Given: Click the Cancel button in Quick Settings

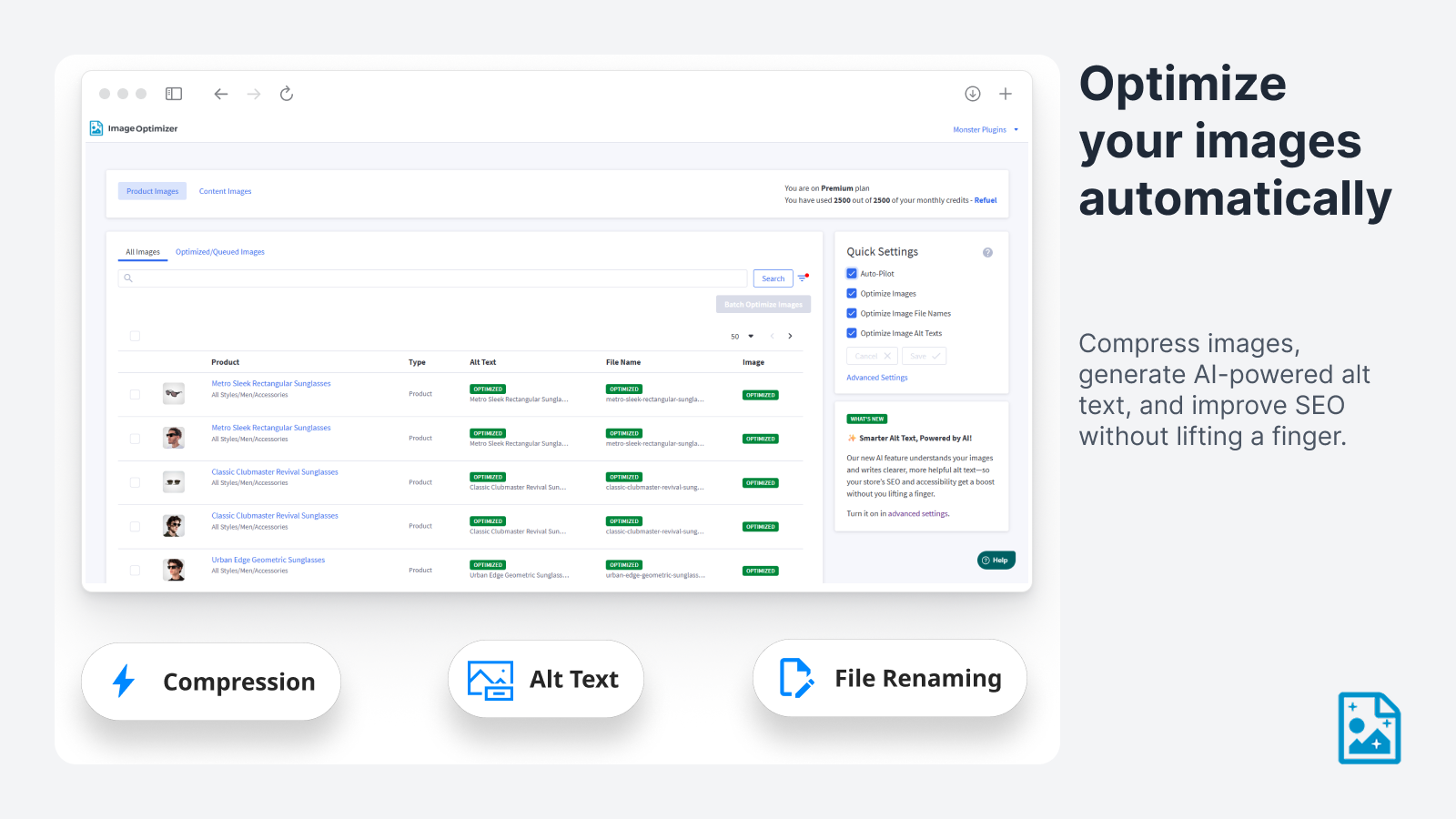Looking at the screenshot, I should tap(872, 356).
